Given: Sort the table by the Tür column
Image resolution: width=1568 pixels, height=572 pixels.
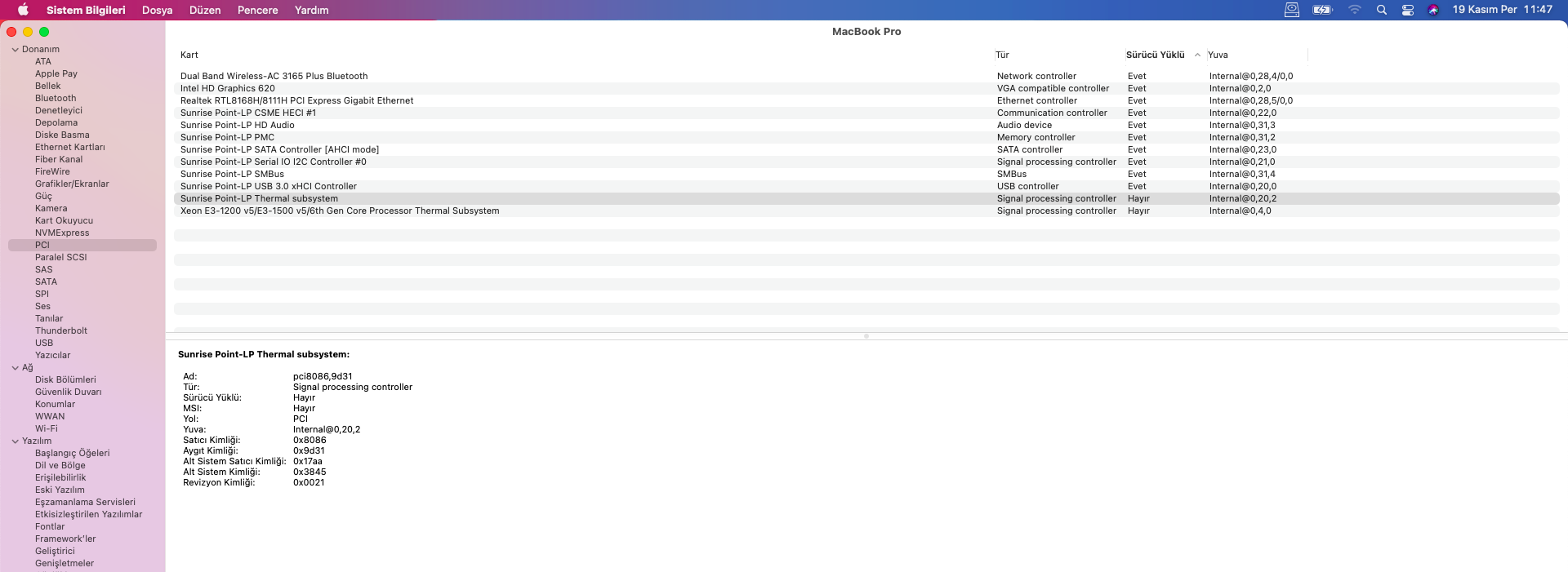Looking at the screenshot, I should (x=1003, y=55).
